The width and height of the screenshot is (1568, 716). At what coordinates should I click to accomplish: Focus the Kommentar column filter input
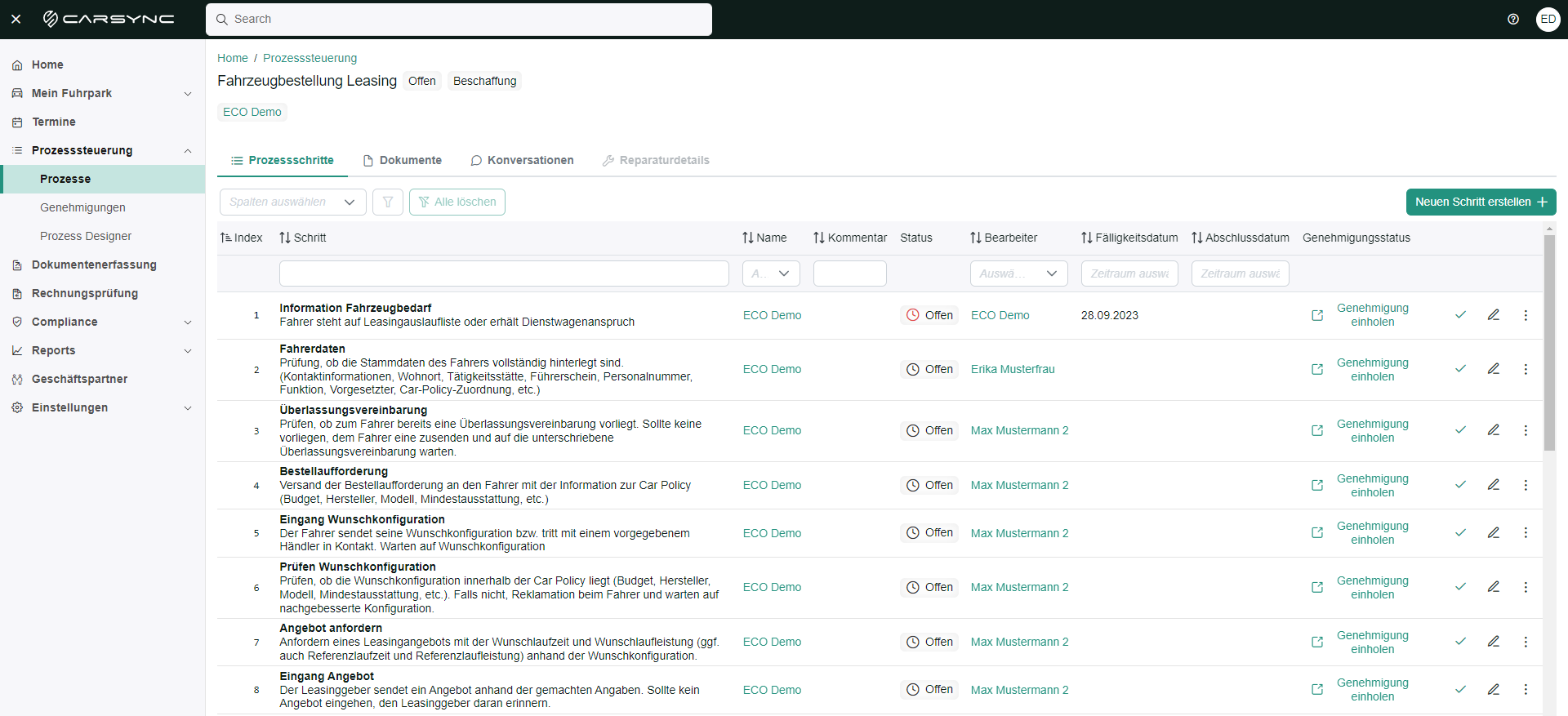coord(850,274)
